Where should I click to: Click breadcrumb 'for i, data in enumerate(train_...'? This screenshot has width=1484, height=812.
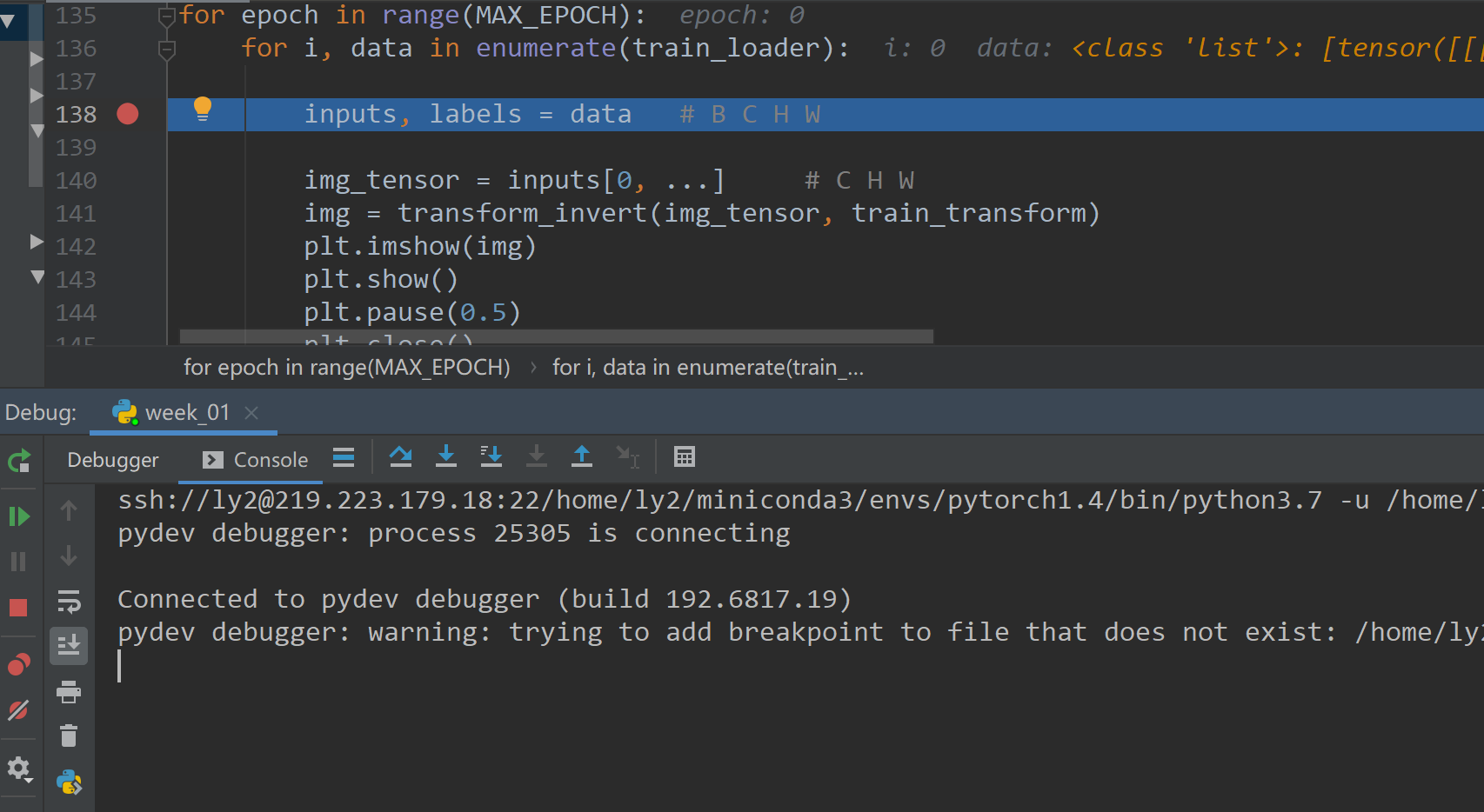coord(708,368)
